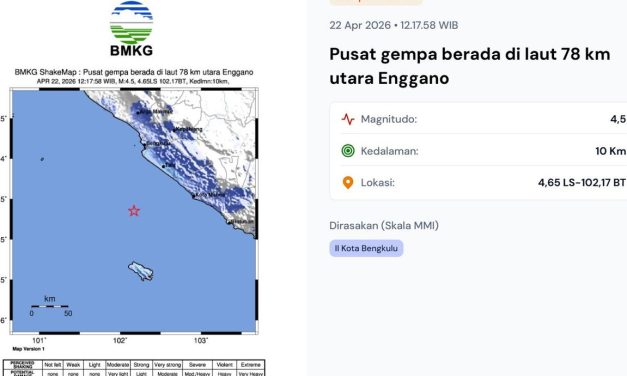Click the km scale bar on the map
The image size is (627, 376).
[50, 306]
